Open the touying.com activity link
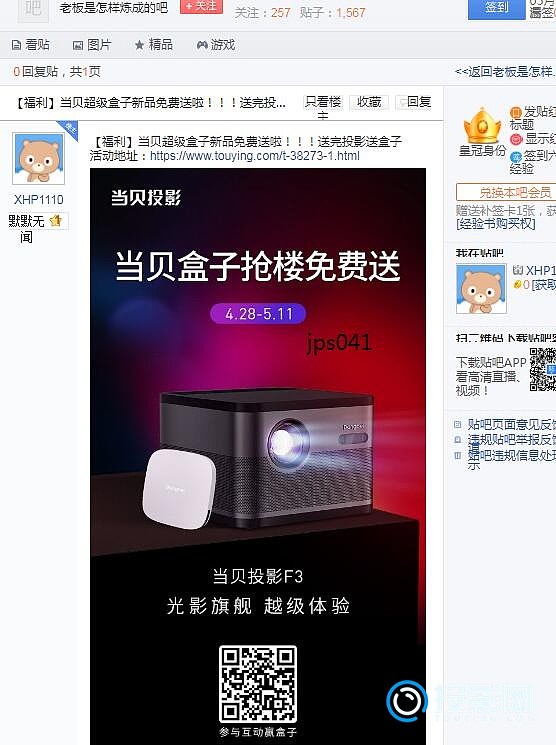Image resolution: width=556 pixels, height=745 pixels. click(255, 156)
